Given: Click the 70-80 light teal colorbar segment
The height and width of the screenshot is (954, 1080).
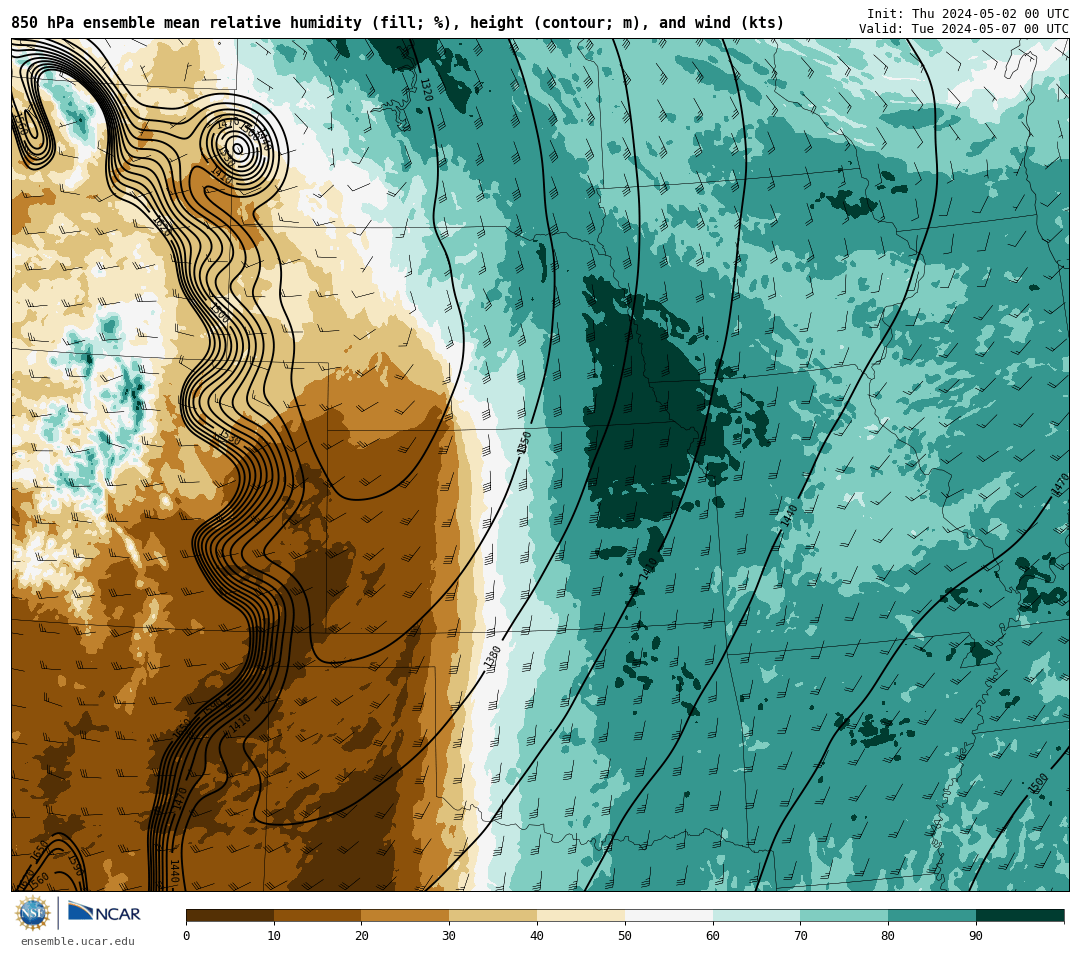Looking at the screenshot, I should [x=844, y=916].
